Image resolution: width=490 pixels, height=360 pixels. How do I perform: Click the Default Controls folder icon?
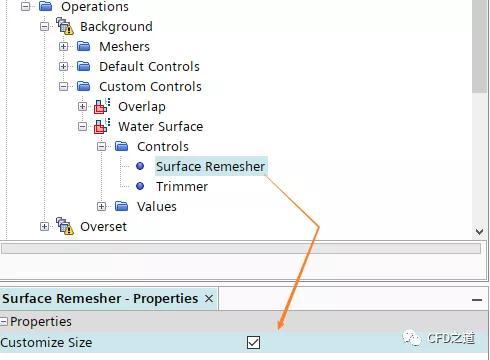pyautogui.click(x=84, y=66)
